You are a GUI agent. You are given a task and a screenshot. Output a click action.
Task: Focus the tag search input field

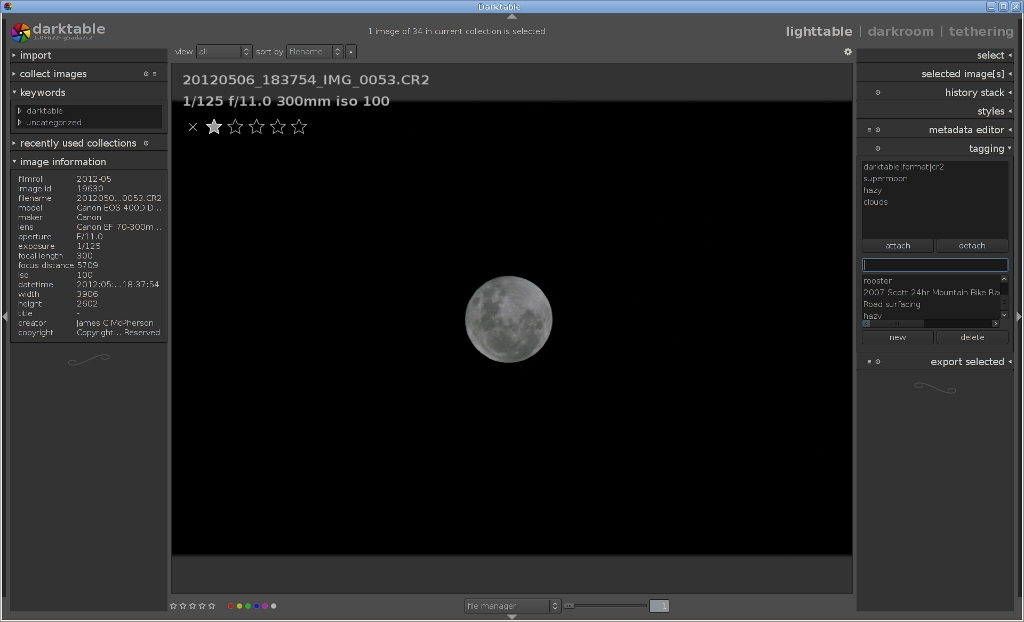coord(935,265)
